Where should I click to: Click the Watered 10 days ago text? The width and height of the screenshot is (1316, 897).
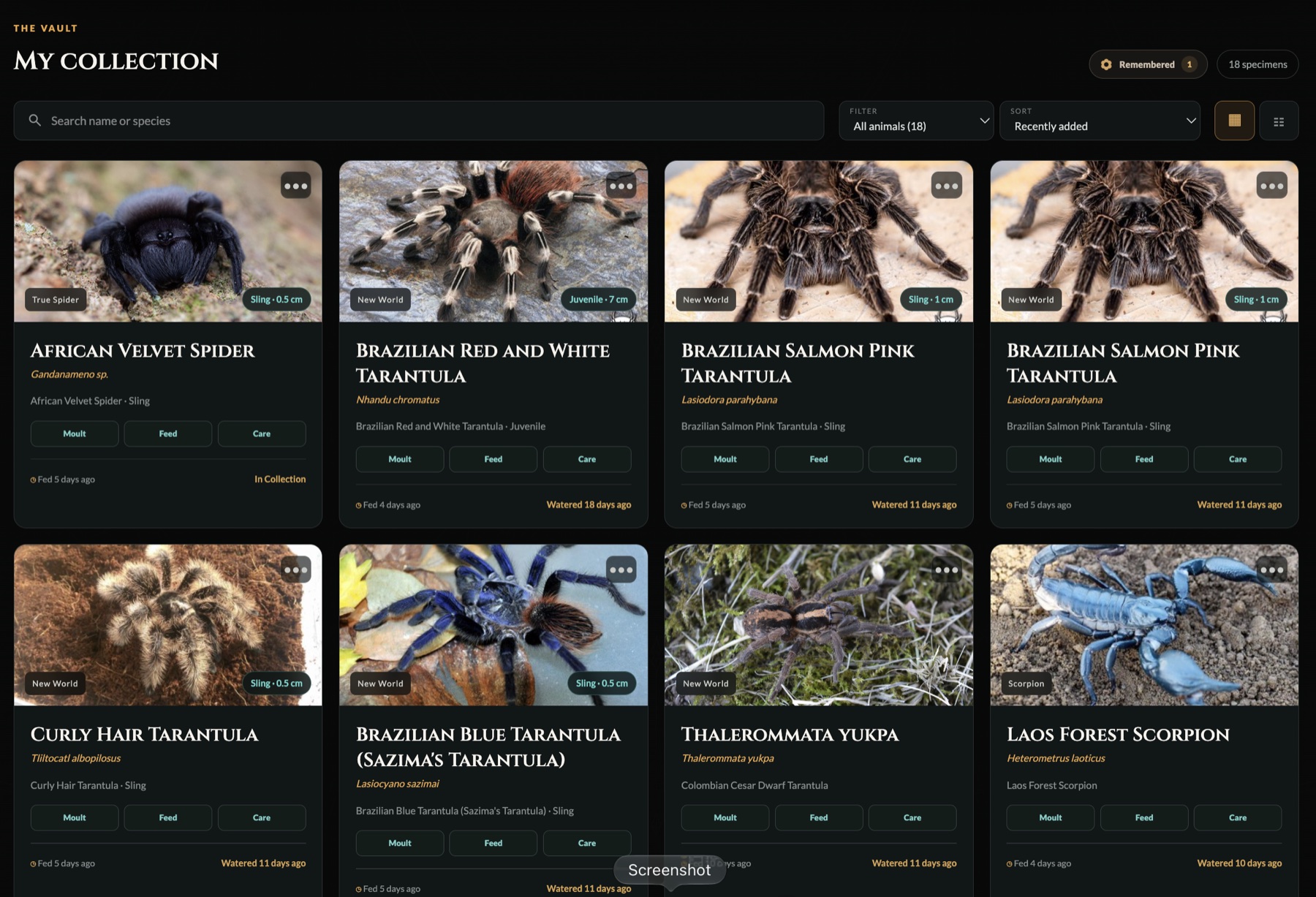point(1239,863)
